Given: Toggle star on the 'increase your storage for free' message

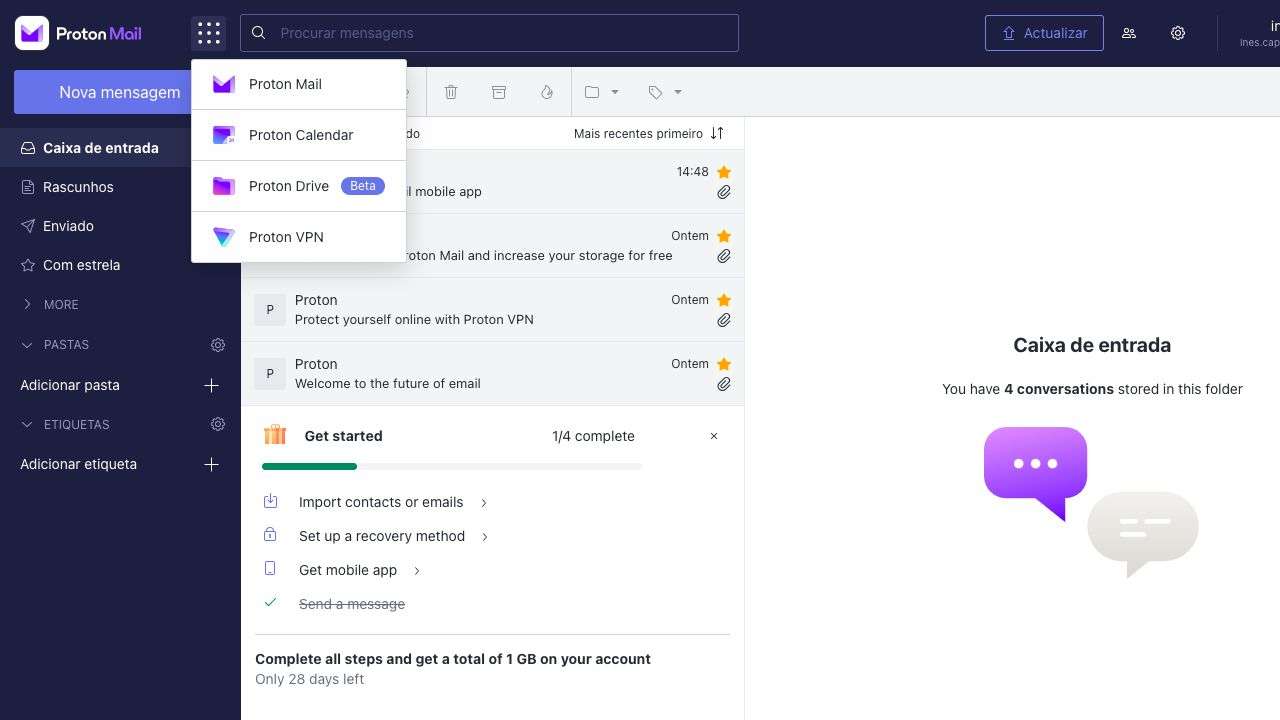Looking at the screenshot, I should pyautogui.click(x=724, y=236).
